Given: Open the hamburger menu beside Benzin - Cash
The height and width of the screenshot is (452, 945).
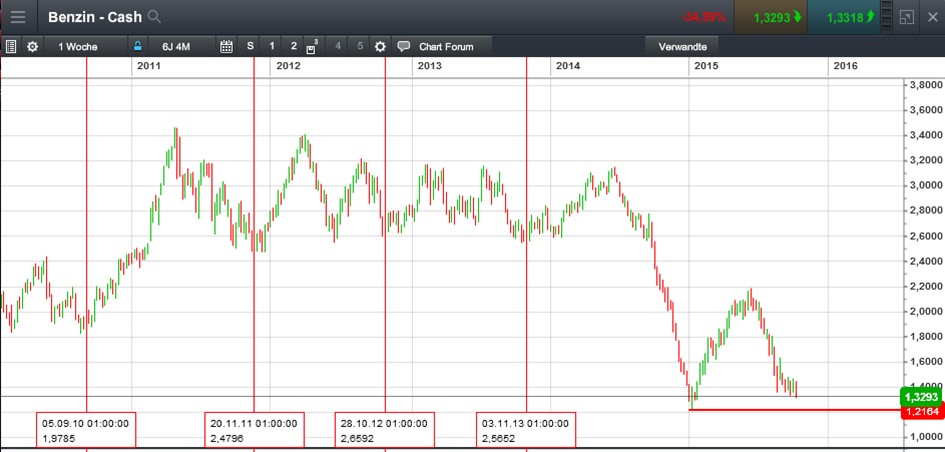Looking at the screenshot, I should [x=18, y=17].
